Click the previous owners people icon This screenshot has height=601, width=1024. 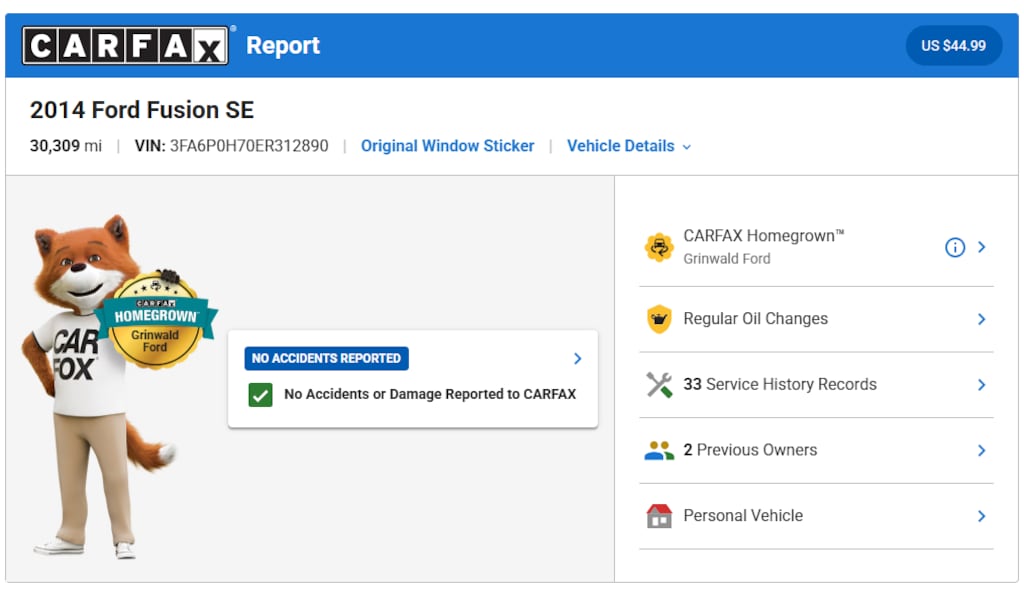pos(659,451)
